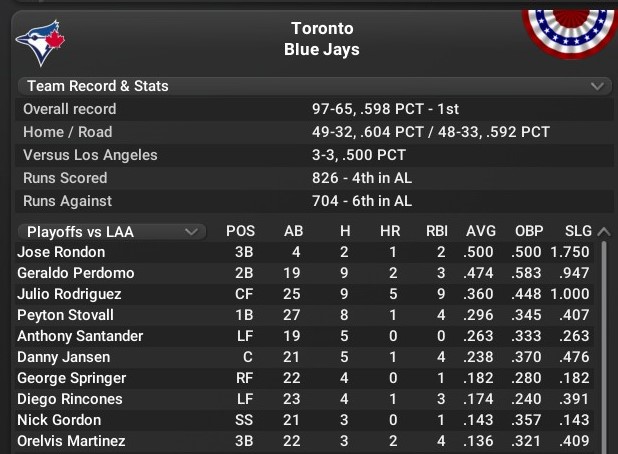Sort the table by OBP column
Screen dimensions: 618x454
pos(529,232)
